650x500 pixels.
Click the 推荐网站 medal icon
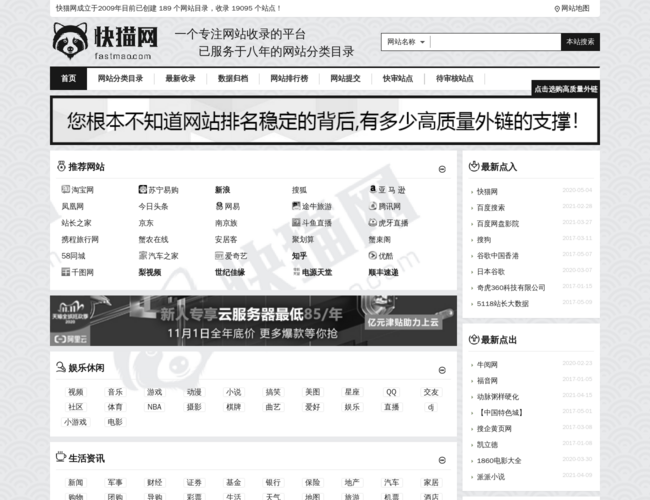pos(61,166)
